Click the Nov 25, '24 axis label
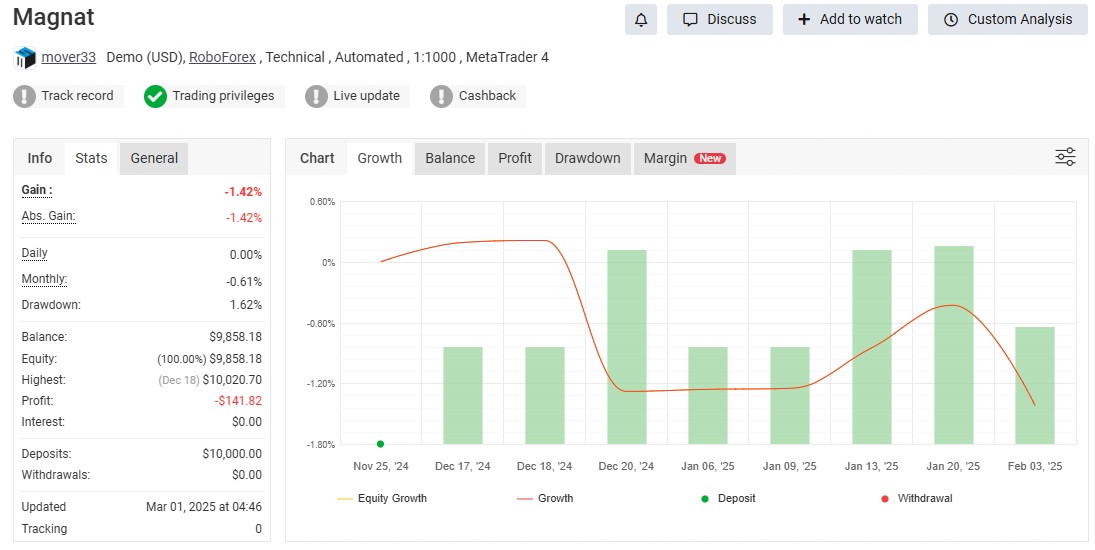Viewport: 1095px width, 550px height. tap(381, 466)
